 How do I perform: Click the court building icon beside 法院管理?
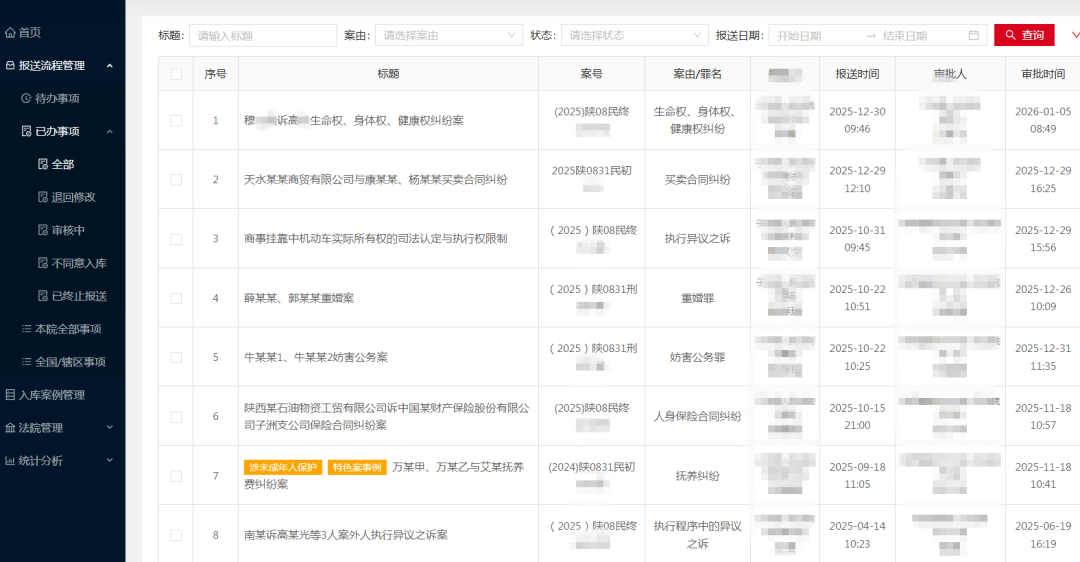tap(10, 428)
